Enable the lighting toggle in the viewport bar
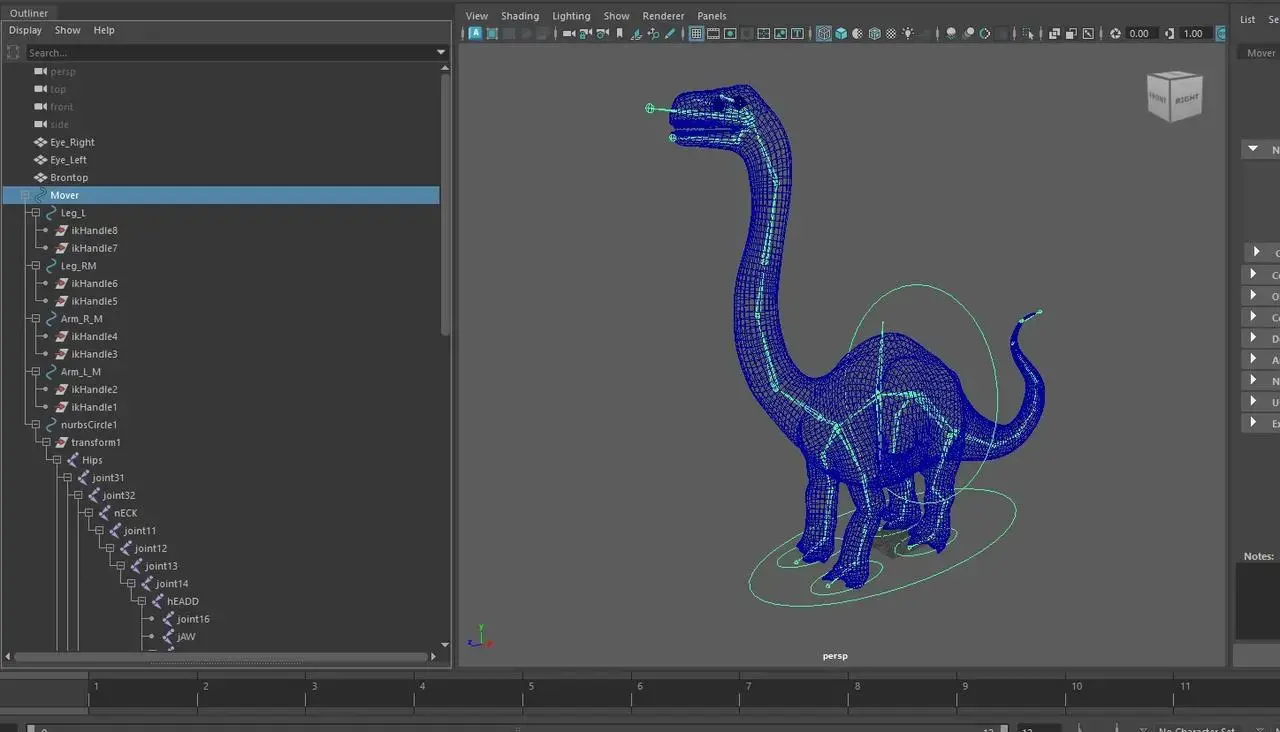Image resolution: width=1280 pixels, height=732 pixels. [x=908, y=34]
